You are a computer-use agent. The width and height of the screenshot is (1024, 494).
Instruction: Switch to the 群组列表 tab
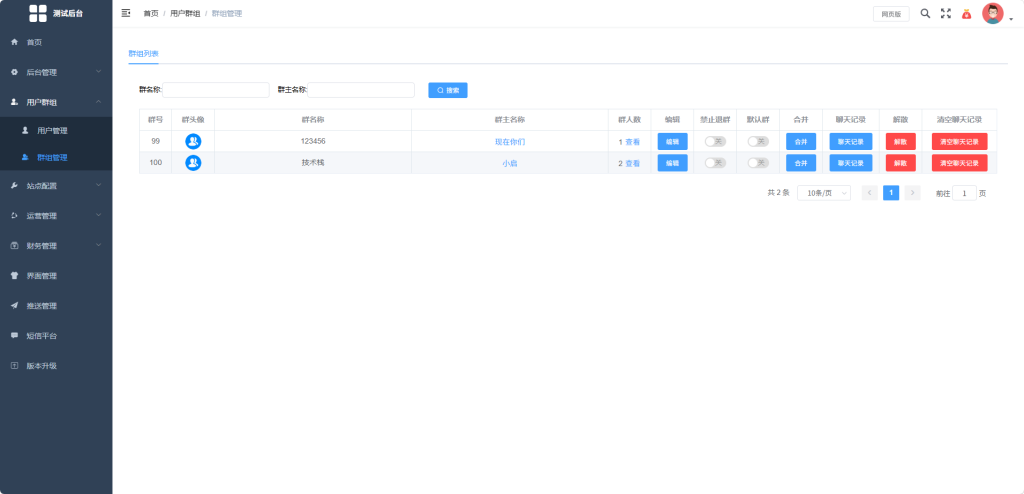[143, 53]
